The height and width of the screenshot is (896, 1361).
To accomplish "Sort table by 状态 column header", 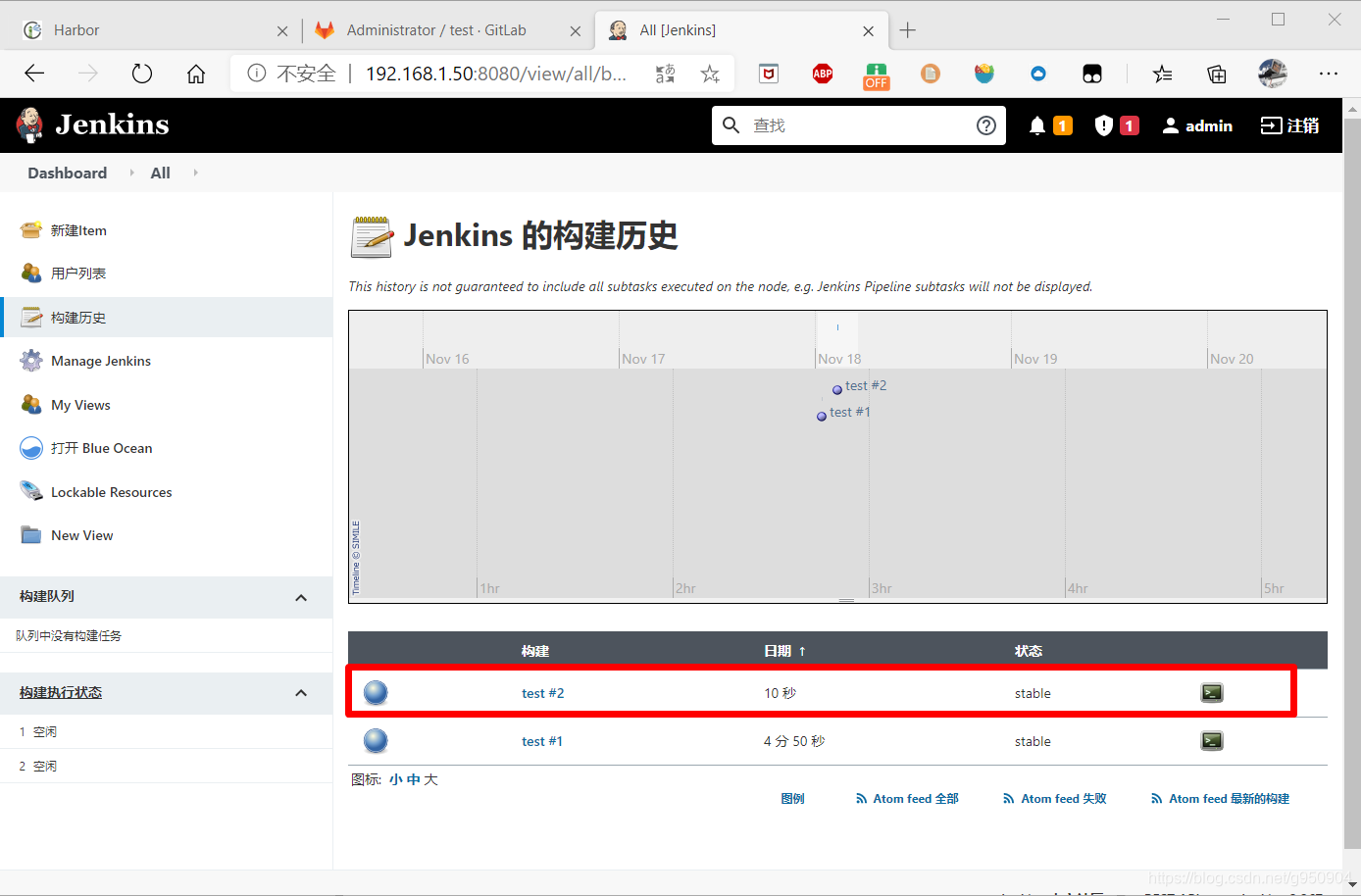I will 1029,651.
